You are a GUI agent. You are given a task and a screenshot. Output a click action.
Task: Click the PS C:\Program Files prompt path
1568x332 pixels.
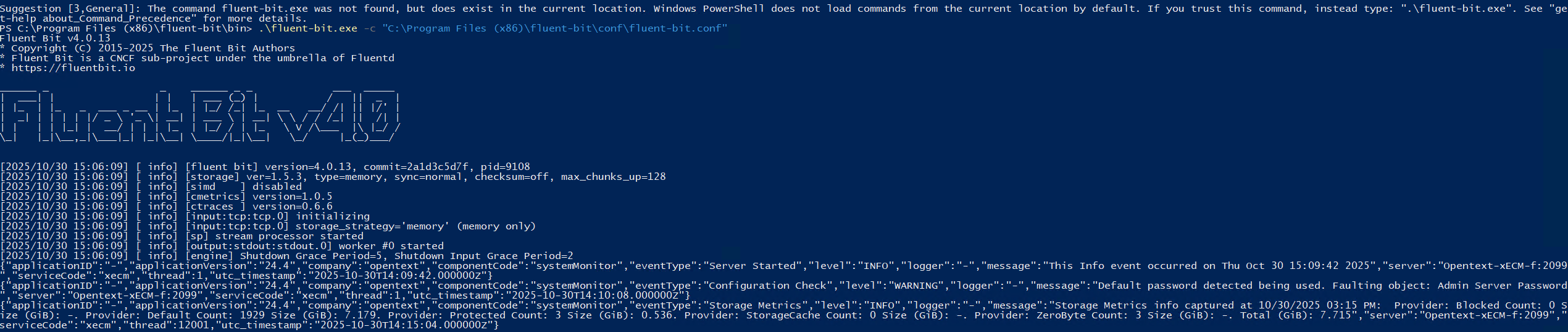click(126, 28)
